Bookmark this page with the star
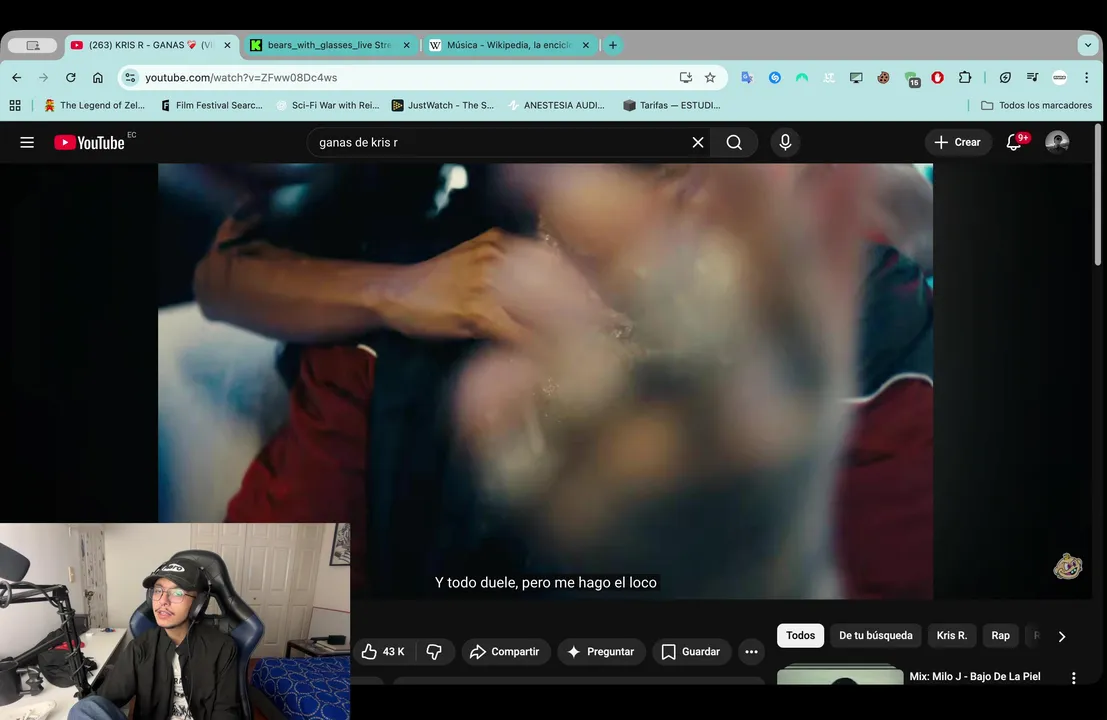1107x720 pixels. (x=710, y=78)
